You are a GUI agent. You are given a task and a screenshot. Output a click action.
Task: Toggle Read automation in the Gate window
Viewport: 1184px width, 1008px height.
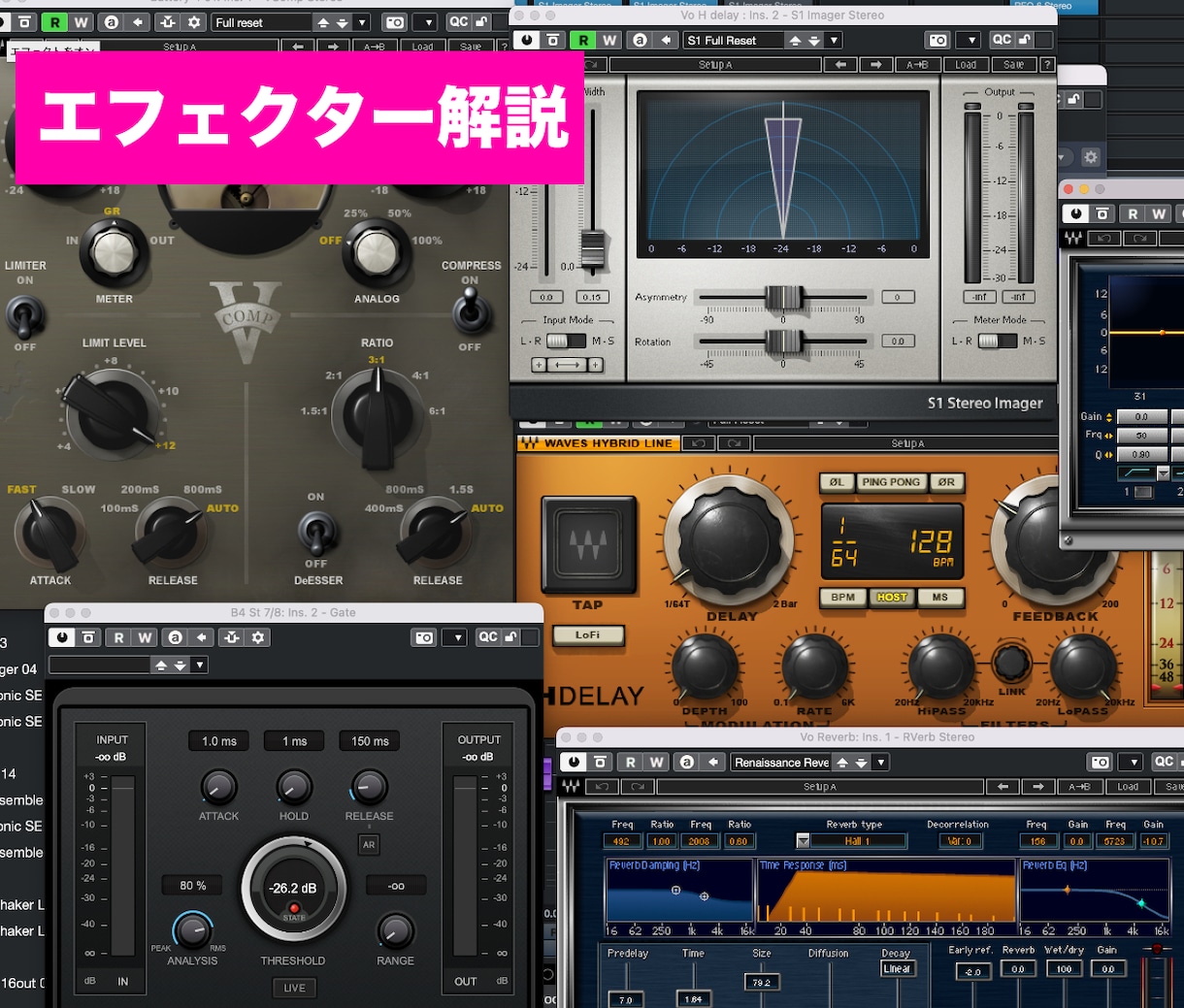118,637
